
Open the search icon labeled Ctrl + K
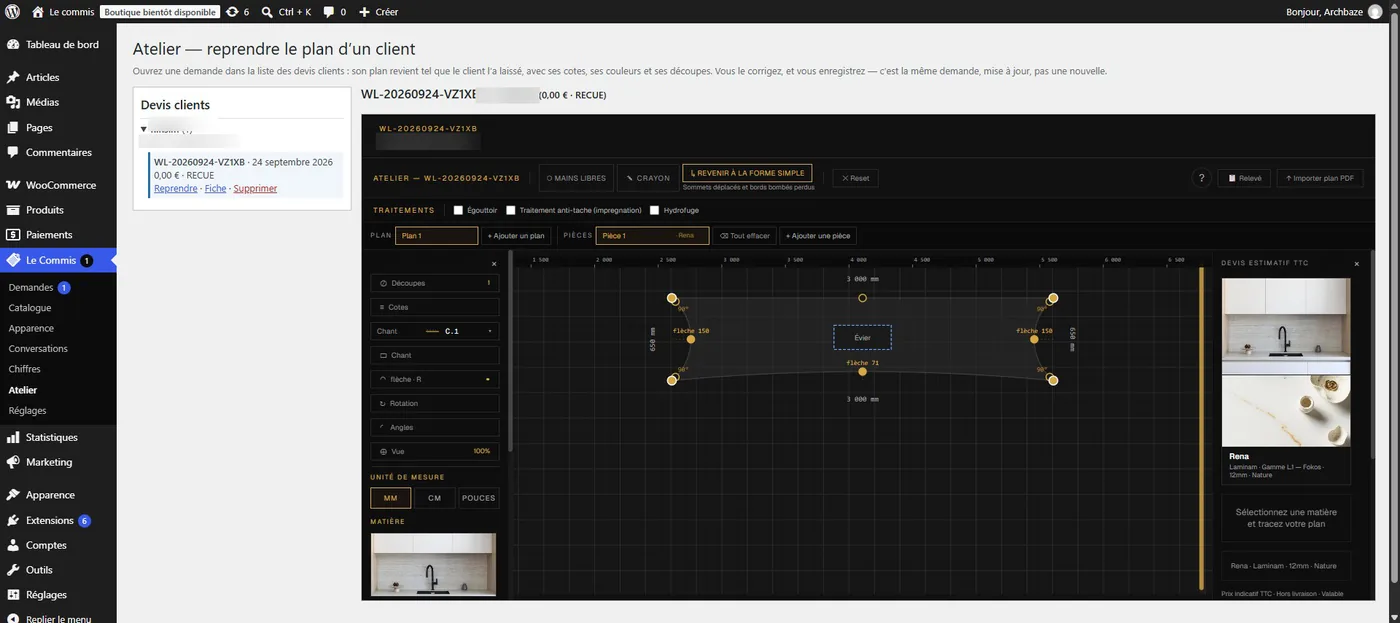267,12
